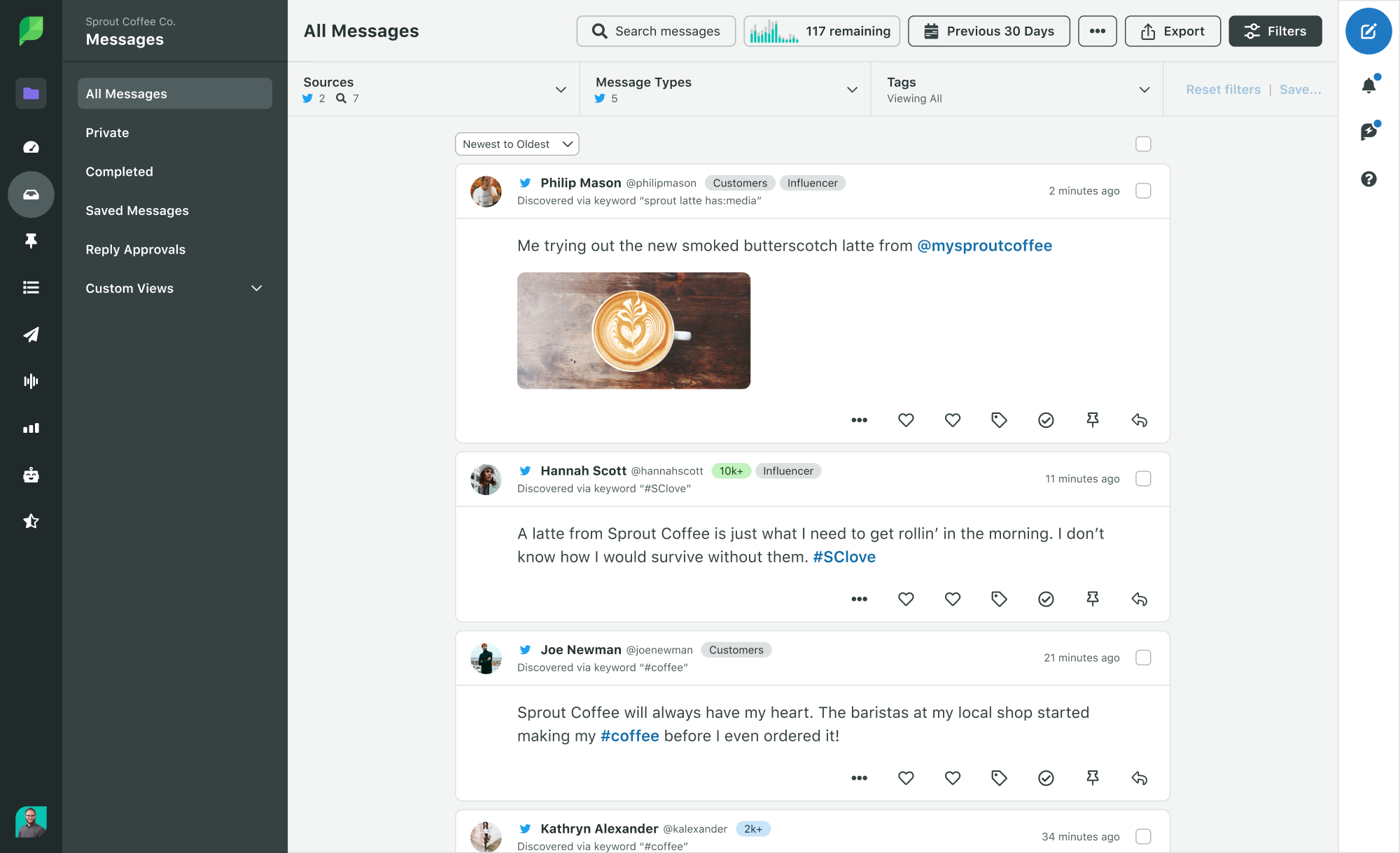This screenshot has width=1400, height=853.
Task: Toggle the select-all checkbox at top
Action: [1143, 143]
